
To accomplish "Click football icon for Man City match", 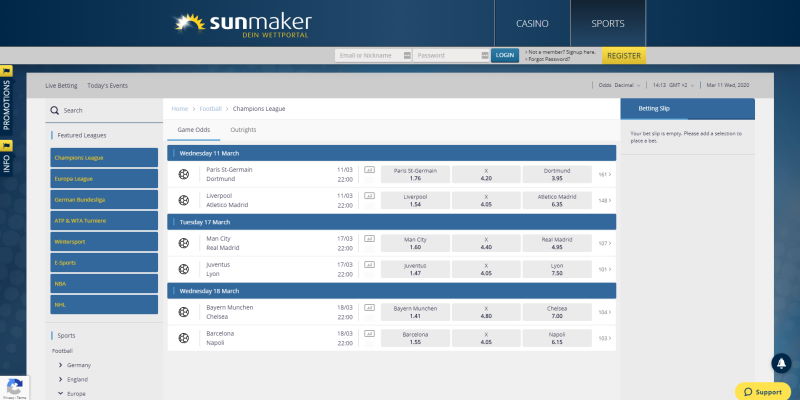I will click(184, 243).
